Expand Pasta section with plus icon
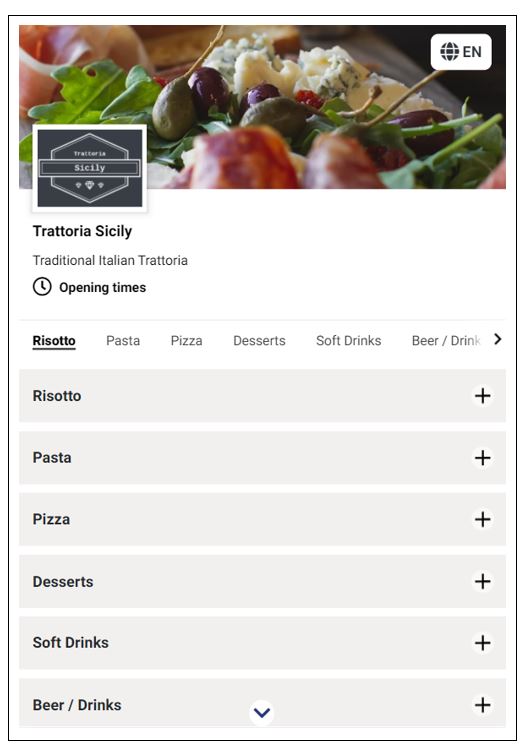 (482, 457)
